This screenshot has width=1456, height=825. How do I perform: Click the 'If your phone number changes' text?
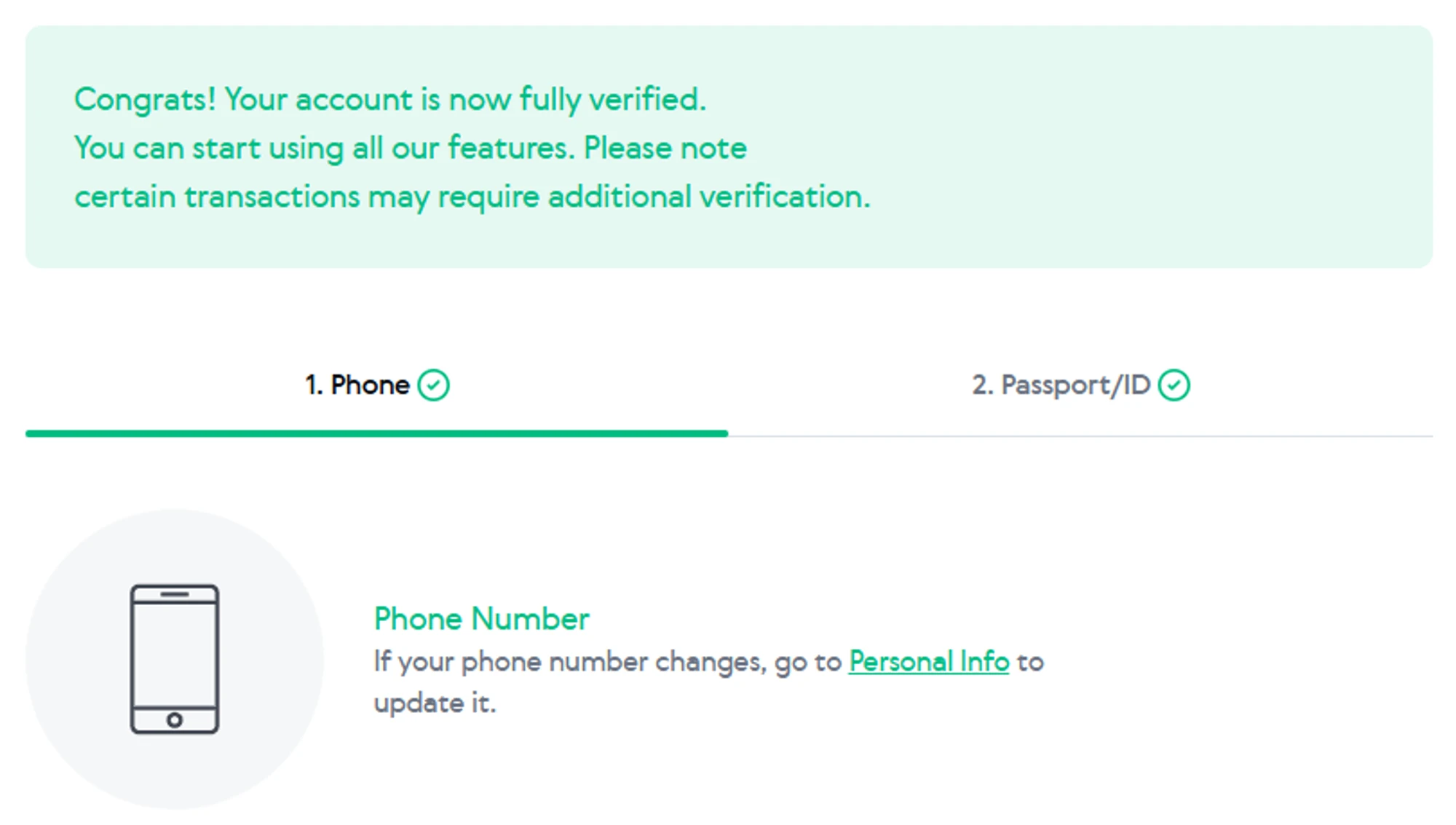click(607, 662)
